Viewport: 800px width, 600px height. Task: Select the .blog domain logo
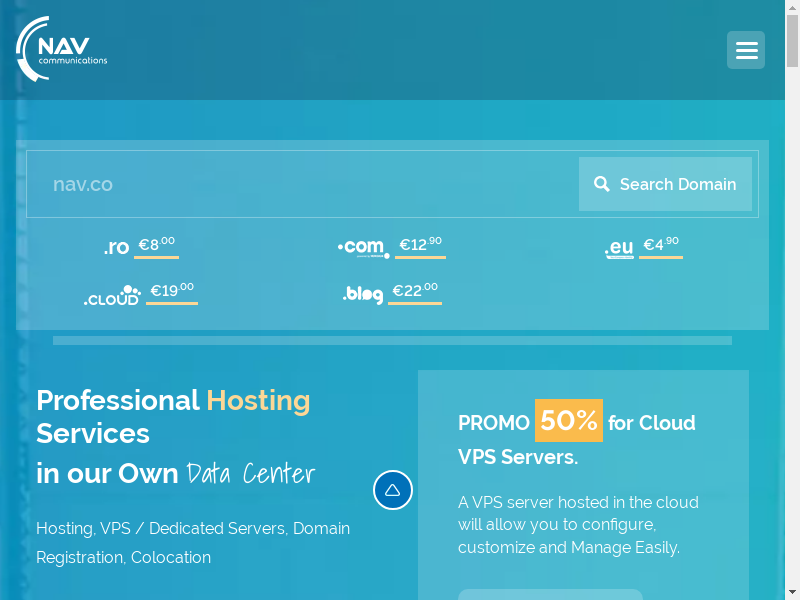(362, 294)
